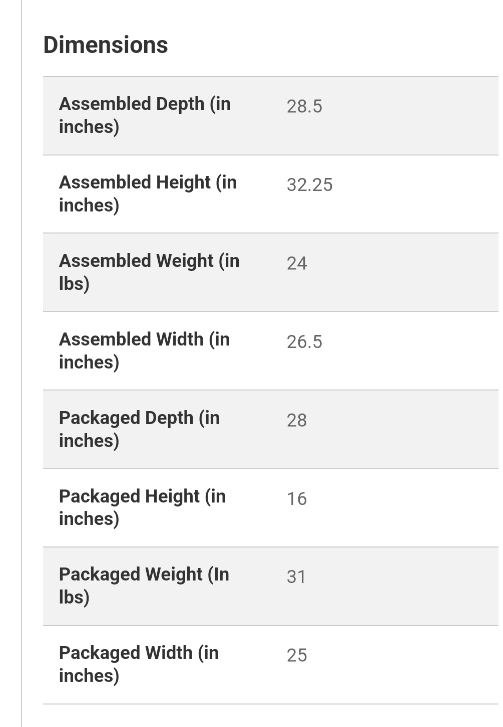The image size is (503, 727).
Task: Select the Assembled Width (in inches) label
Action: click(x=144, y=350)
